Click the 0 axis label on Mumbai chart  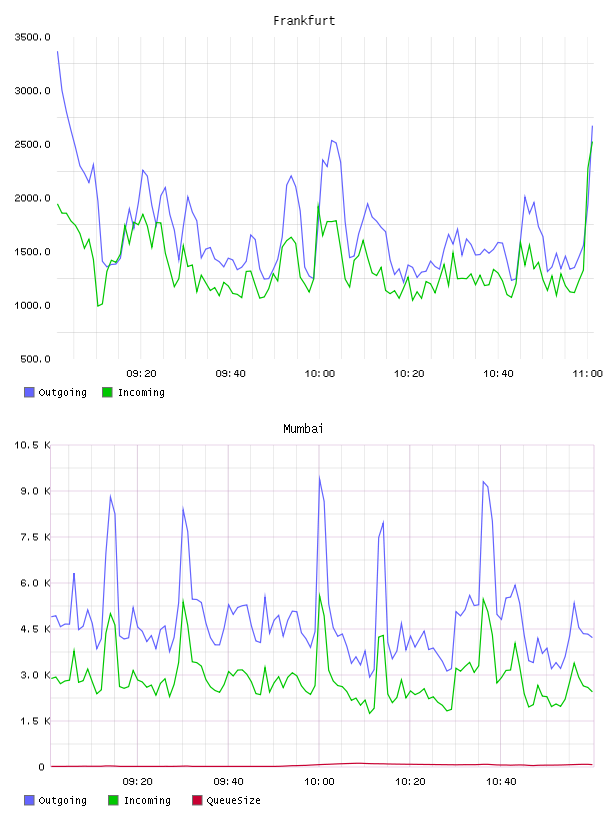click(42, 767)
